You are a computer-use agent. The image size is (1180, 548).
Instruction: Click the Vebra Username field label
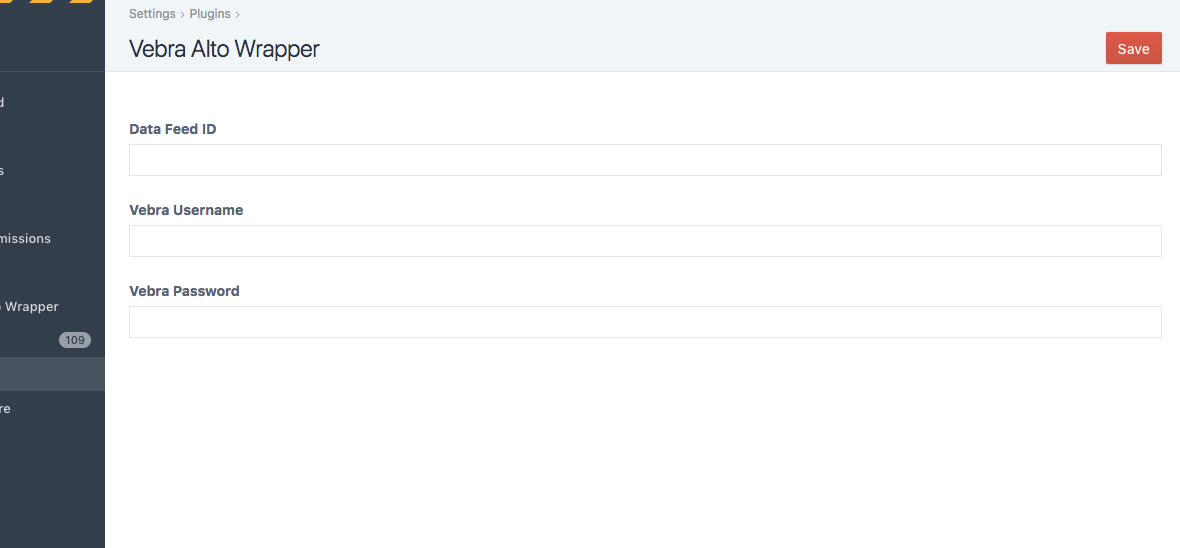pos(186,210)
